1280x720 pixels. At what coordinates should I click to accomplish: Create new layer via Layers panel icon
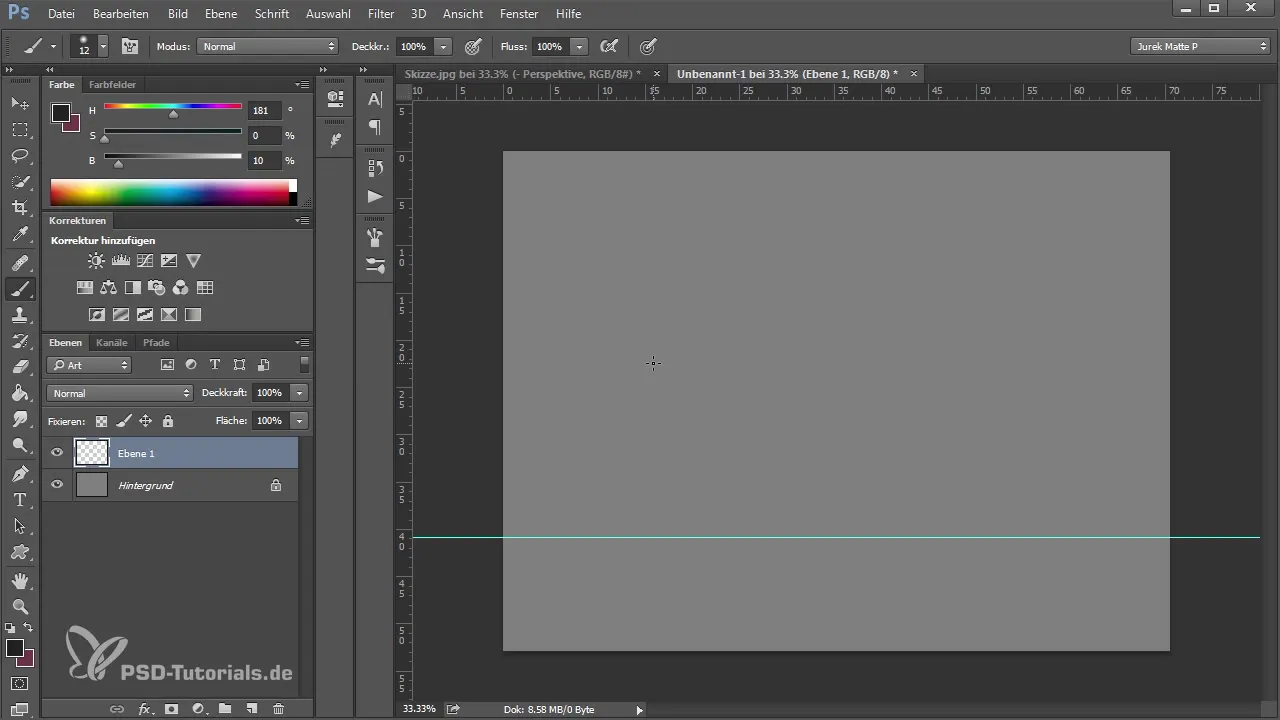(x=252, y=708)
